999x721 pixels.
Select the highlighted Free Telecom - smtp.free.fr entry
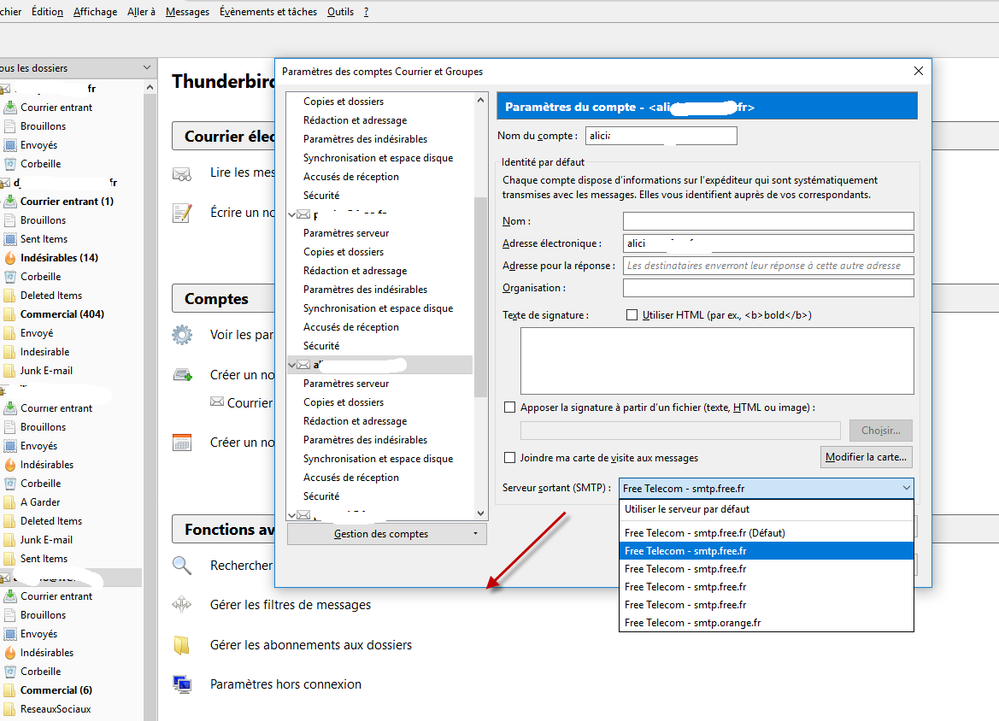pos(766,551)
